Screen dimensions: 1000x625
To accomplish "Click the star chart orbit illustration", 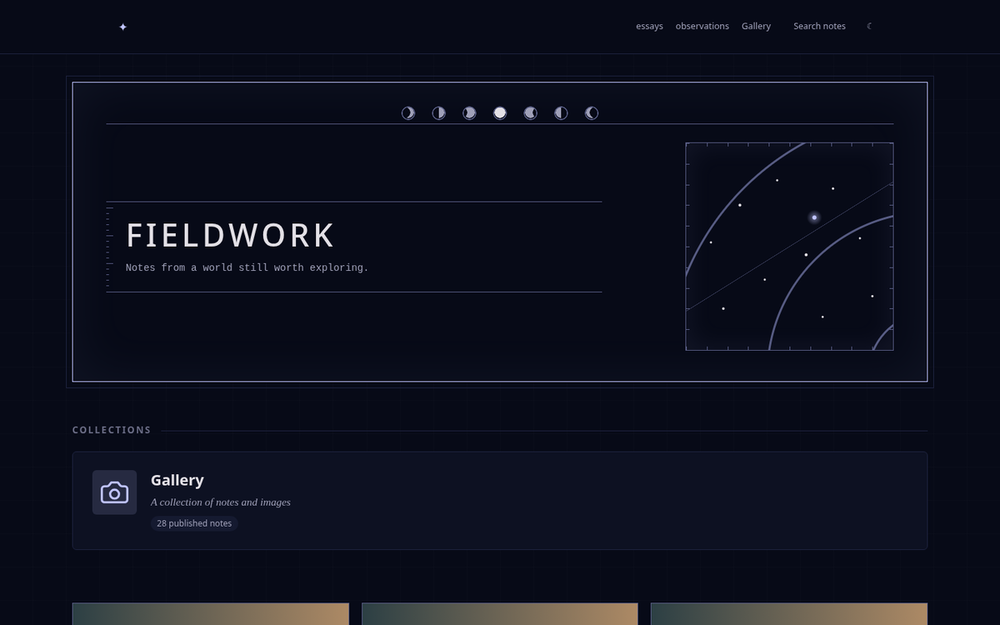I will tap(790, 246).
